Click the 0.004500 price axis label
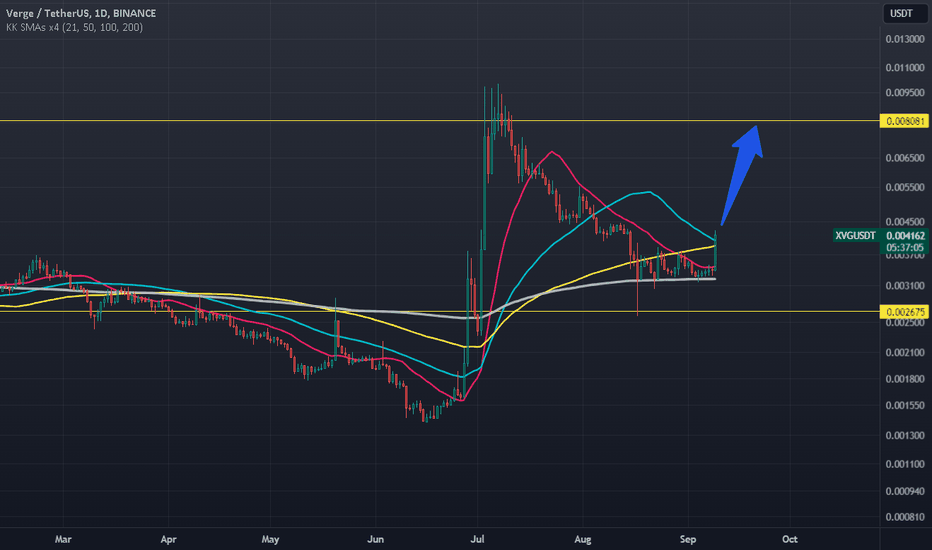The width and height of the screenshot is (932, 550). pyautogui.click(x=905, y=222)
